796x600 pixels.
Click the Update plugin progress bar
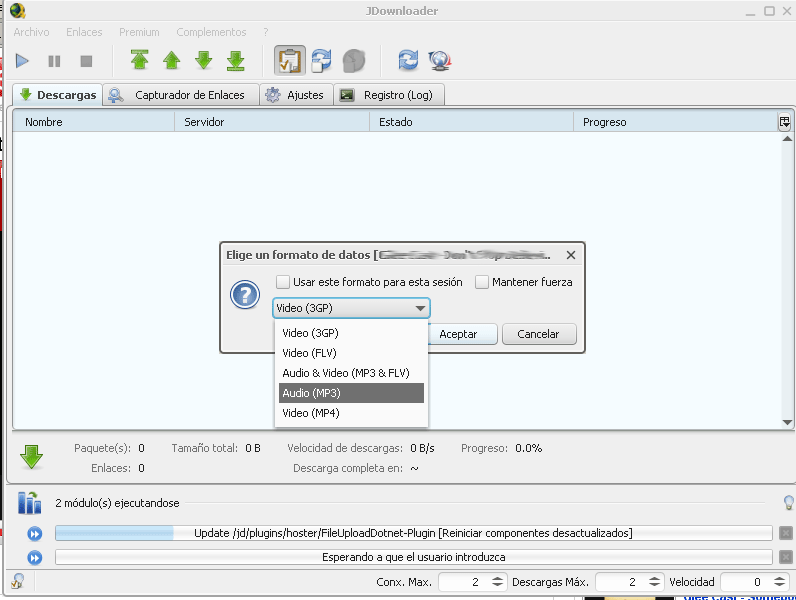[414, 533]
